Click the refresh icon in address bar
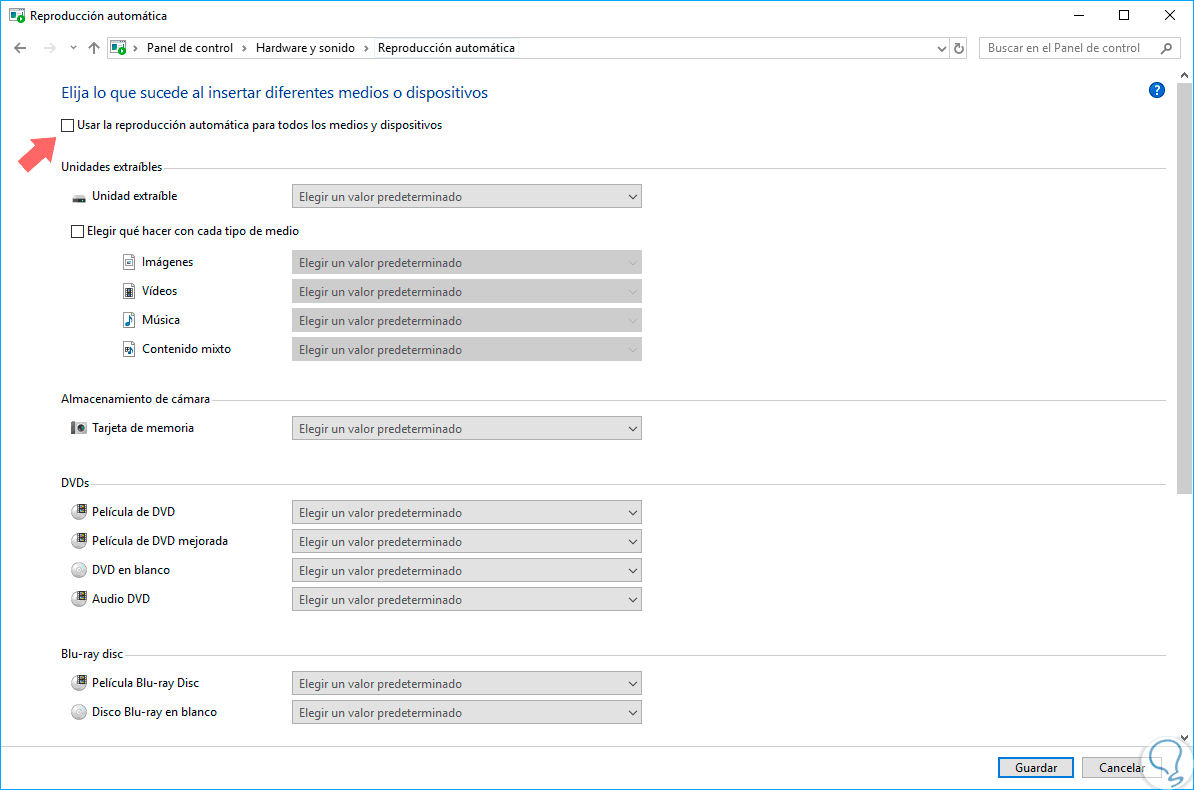1194x790 pixels. (x=959, y=48)
